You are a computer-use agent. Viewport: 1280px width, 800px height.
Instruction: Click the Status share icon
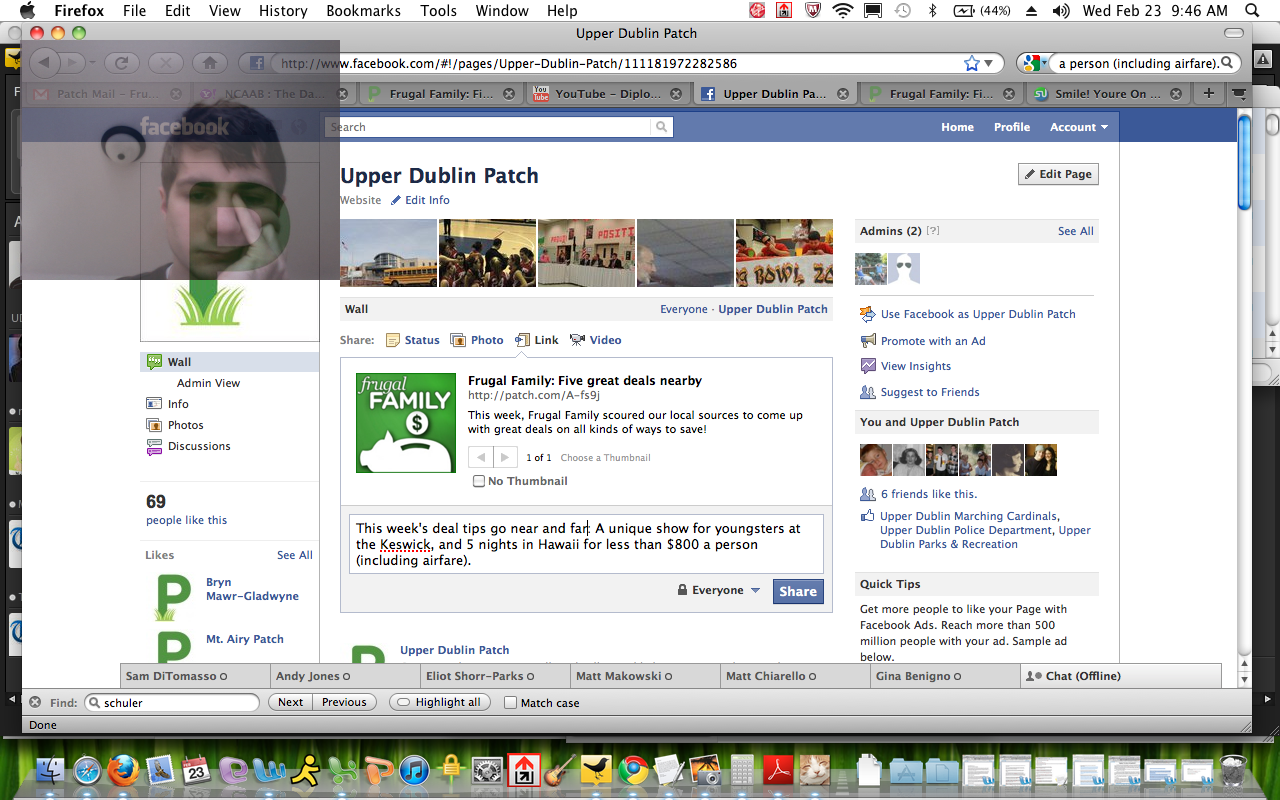[393, 340]
